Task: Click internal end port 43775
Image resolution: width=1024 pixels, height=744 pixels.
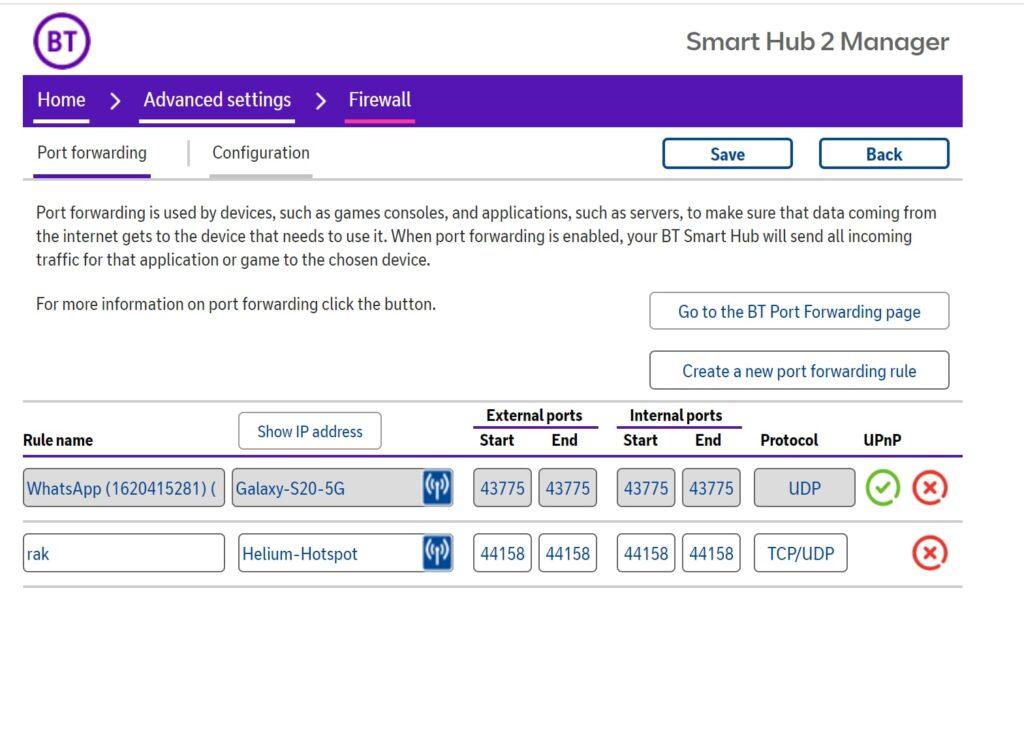Action: coord(711,488)
